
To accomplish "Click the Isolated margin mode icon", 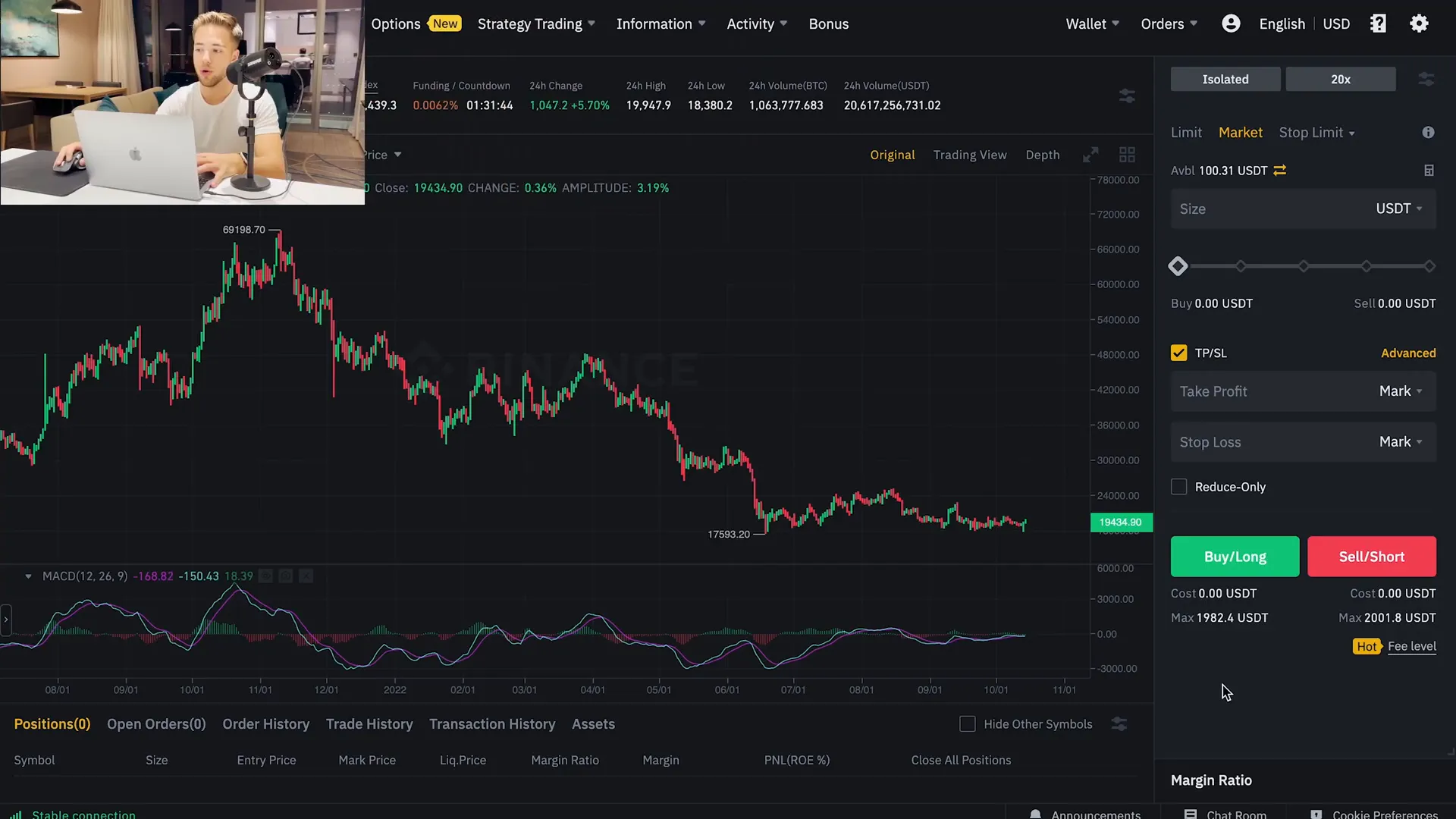I will 1225,79.
